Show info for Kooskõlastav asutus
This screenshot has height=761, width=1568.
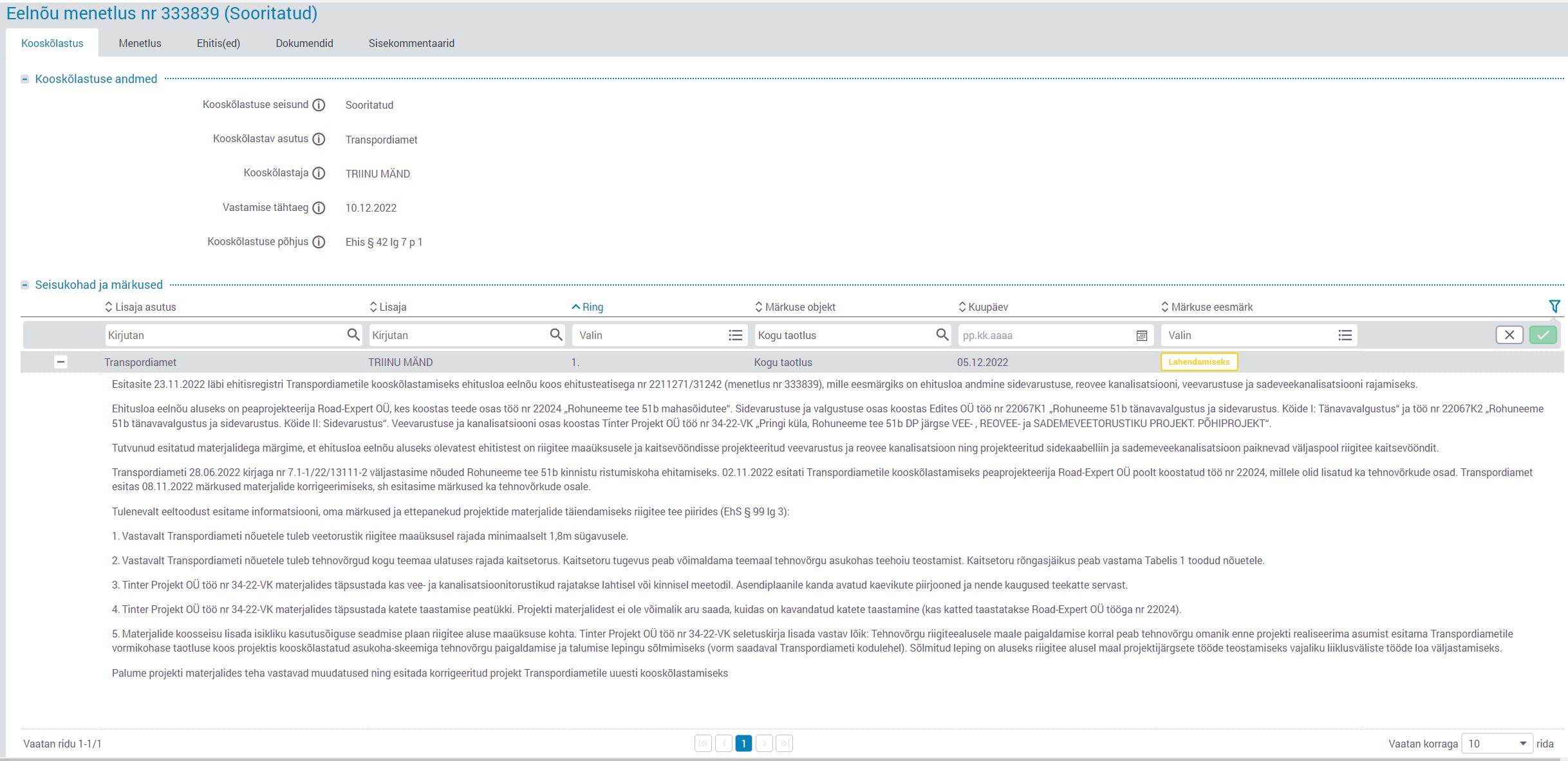coord(319,139)
